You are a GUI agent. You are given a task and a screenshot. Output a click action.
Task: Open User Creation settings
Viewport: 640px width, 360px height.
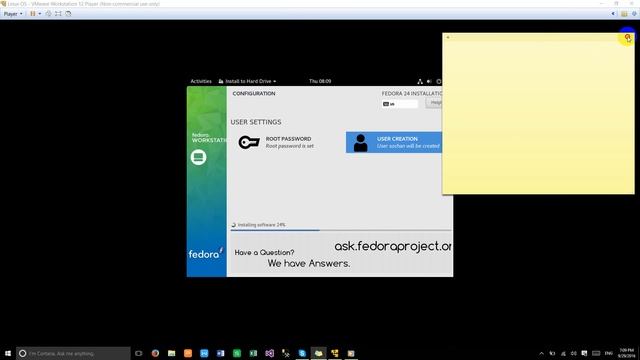pos(394,142)
